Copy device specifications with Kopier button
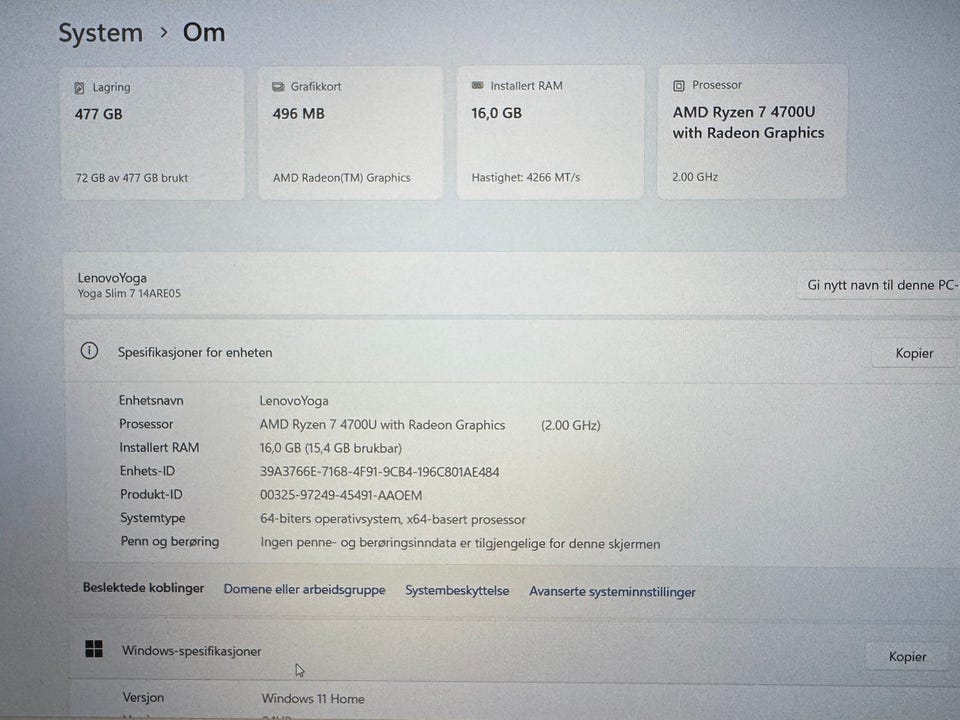The image size is (960, 720). point(914,353)
